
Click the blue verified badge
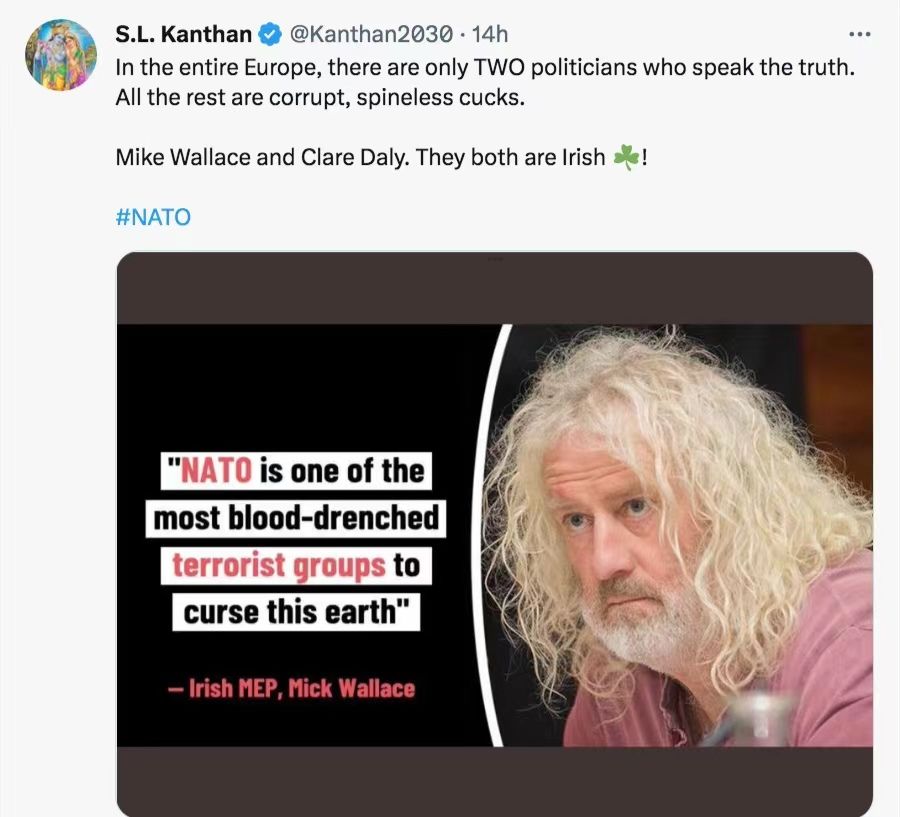(270, 34)
